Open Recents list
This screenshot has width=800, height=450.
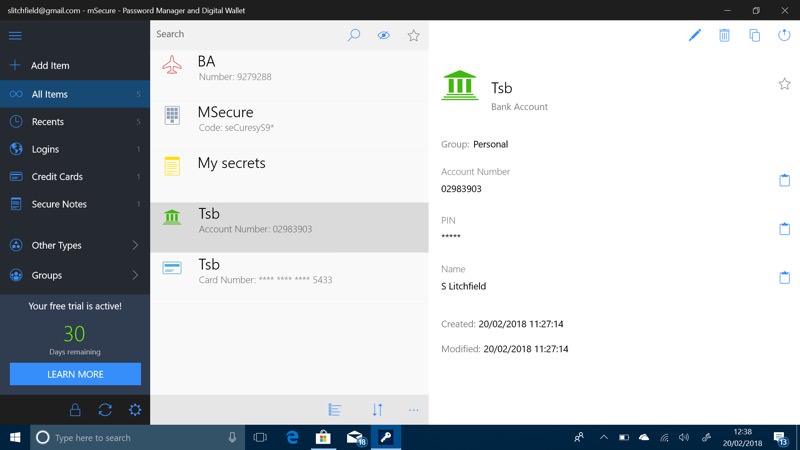click(x=75, y=121)
